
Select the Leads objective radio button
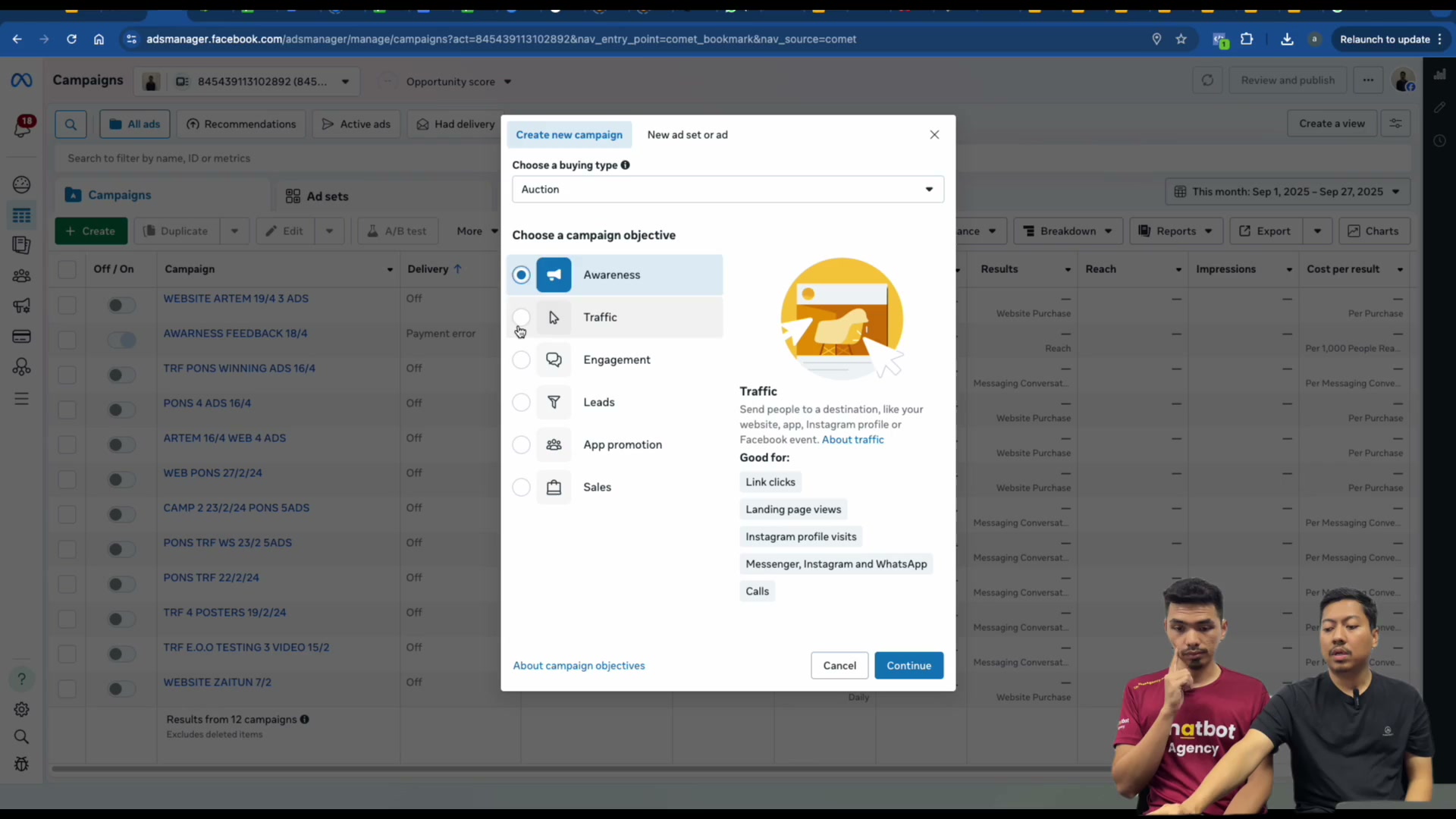521,403
